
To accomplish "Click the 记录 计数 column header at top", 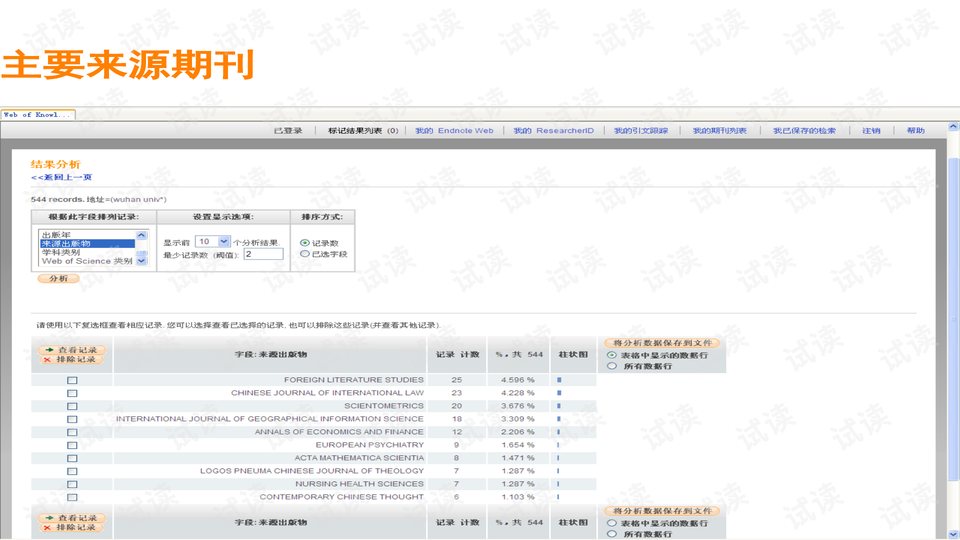I will coord(457,354).
